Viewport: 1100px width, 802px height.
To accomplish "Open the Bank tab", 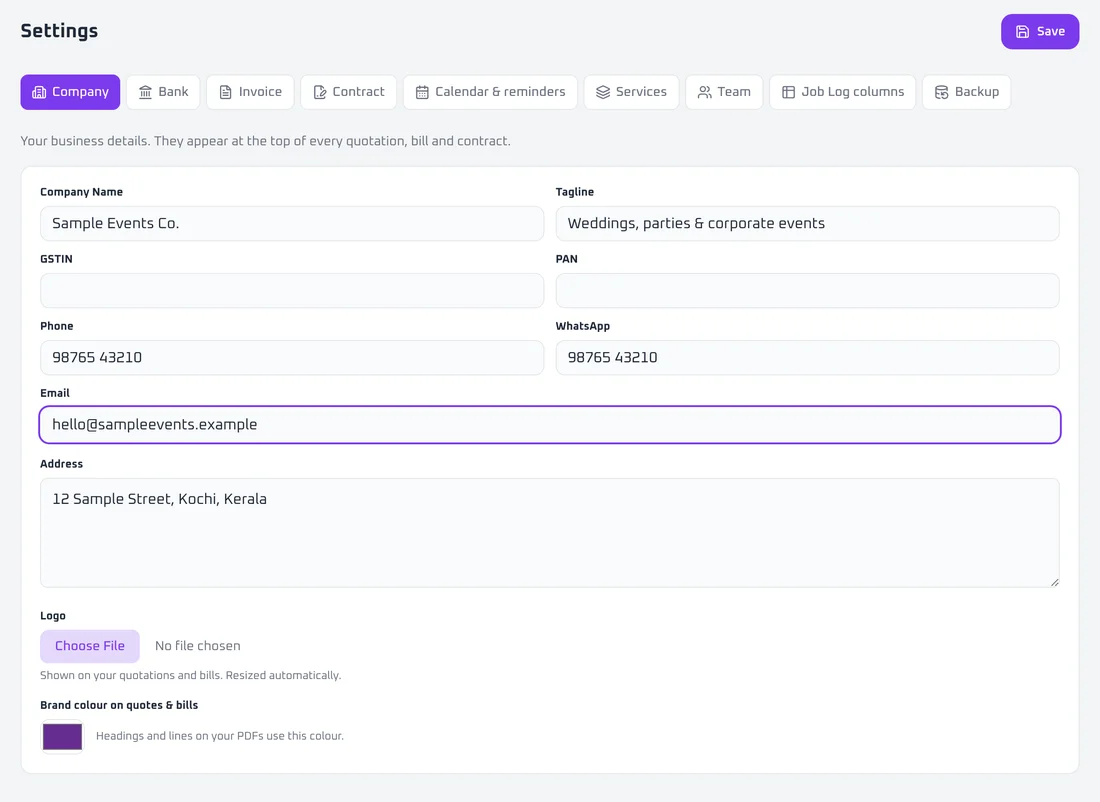I will [x=163, y=92].
